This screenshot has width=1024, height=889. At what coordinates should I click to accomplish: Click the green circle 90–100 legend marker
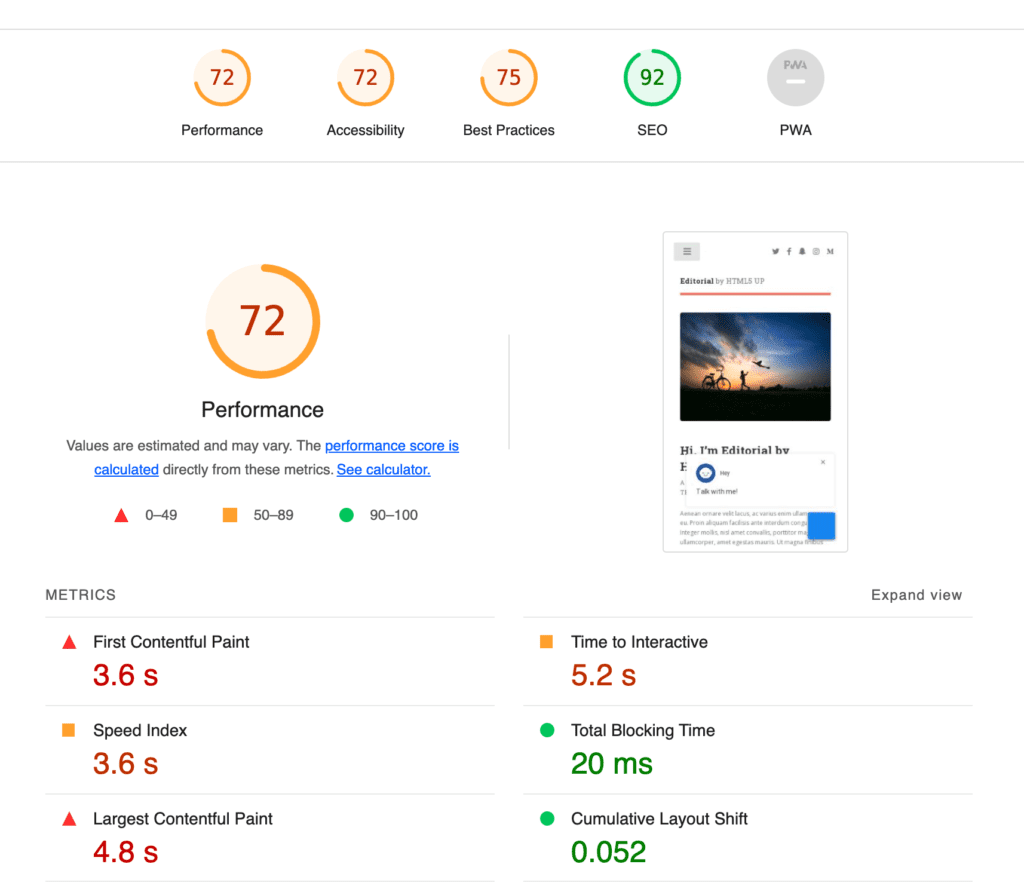(x=346, y=515)
